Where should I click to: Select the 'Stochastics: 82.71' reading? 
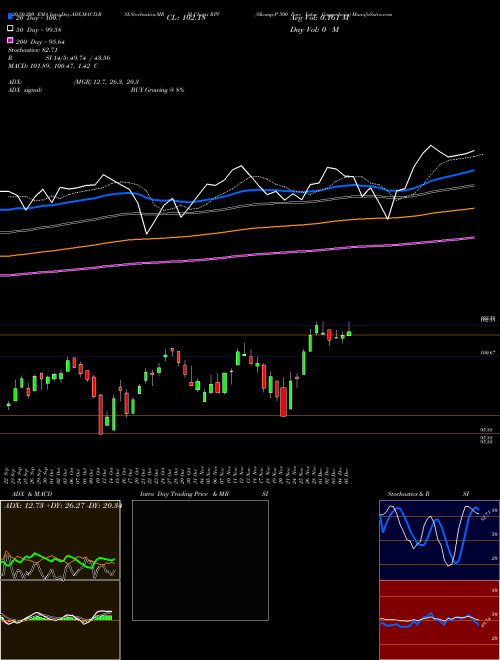(33, 50)
